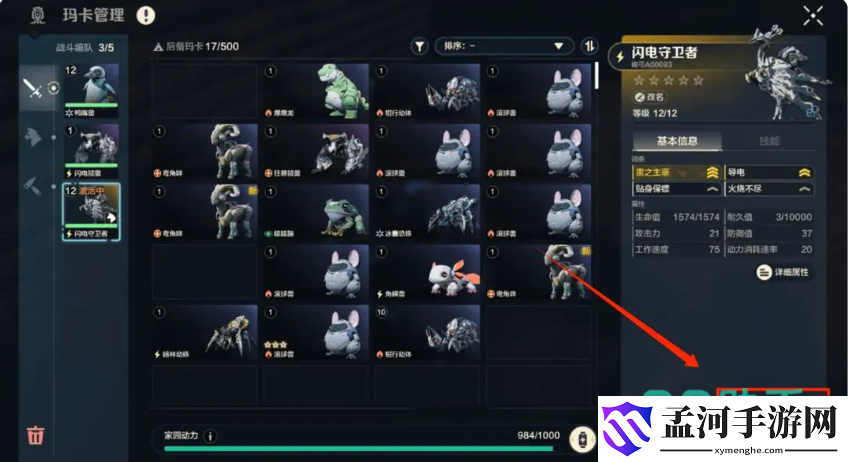This screenshot has height=462, width=848.
Task: Expand the 雷之主宰 trait entry
Action: [x=677, y=173]
